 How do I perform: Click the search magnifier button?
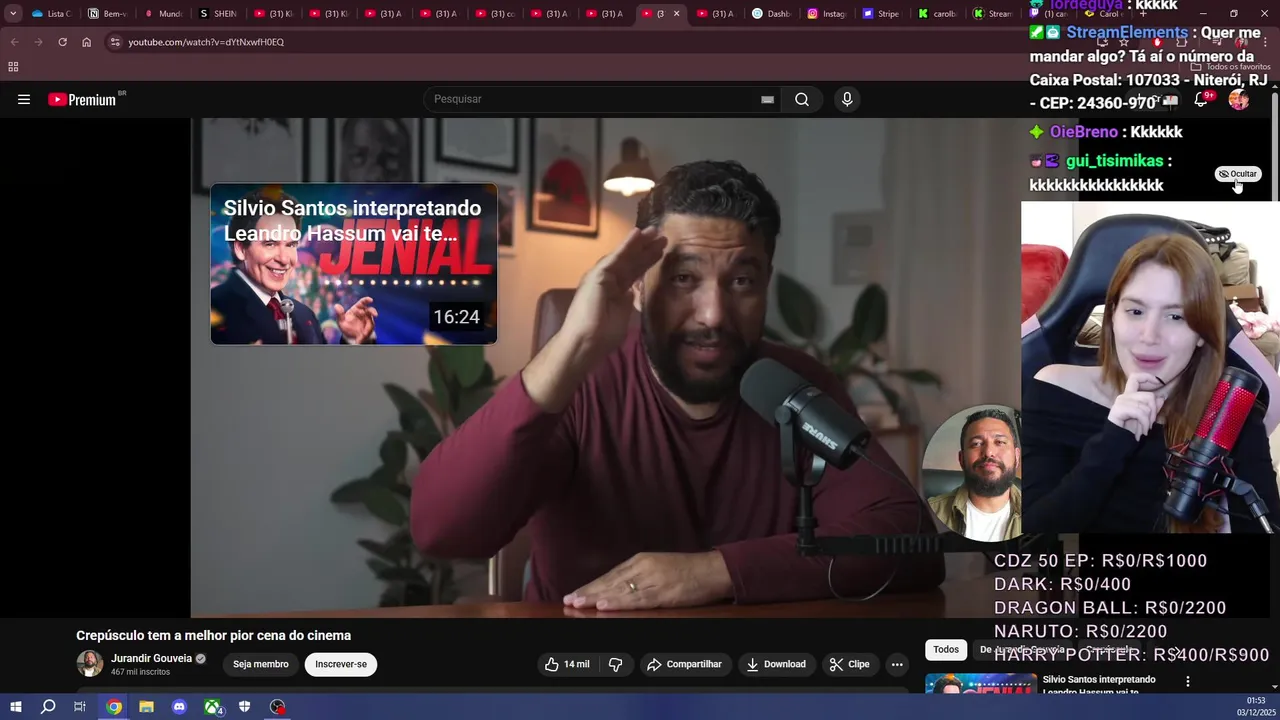point(802,99)
